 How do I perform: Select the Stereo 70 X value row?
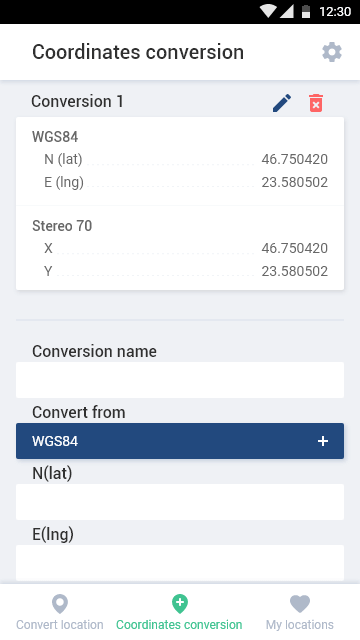coord(186,248)
